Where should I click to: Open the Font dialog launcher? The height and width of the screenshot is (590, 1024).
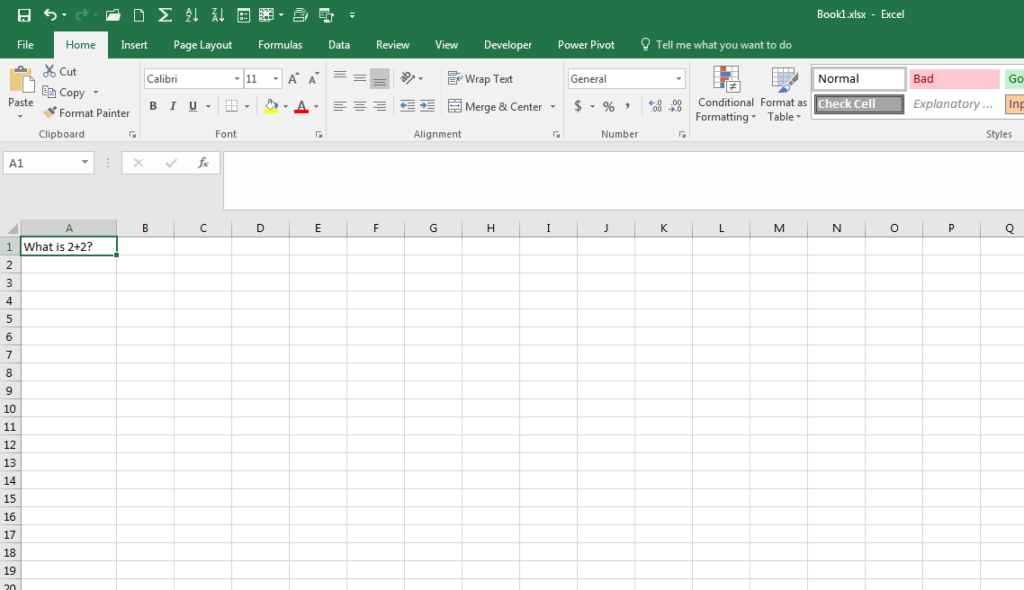(x=319, y=134)
